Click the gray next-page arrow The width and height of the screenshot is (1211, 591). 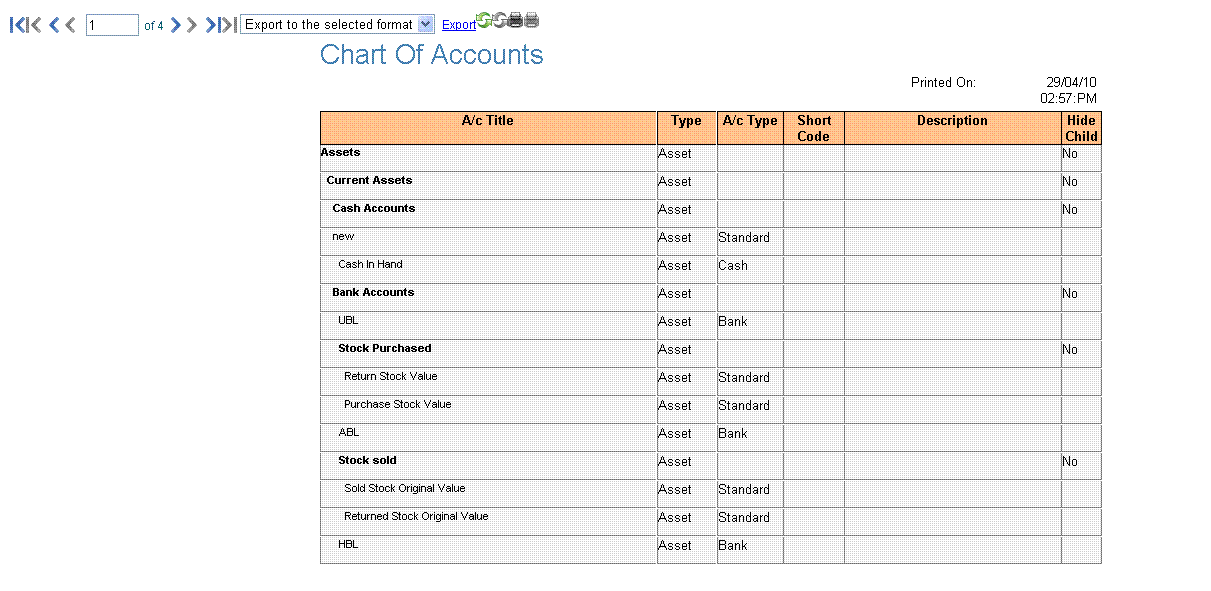coord(192,25)
